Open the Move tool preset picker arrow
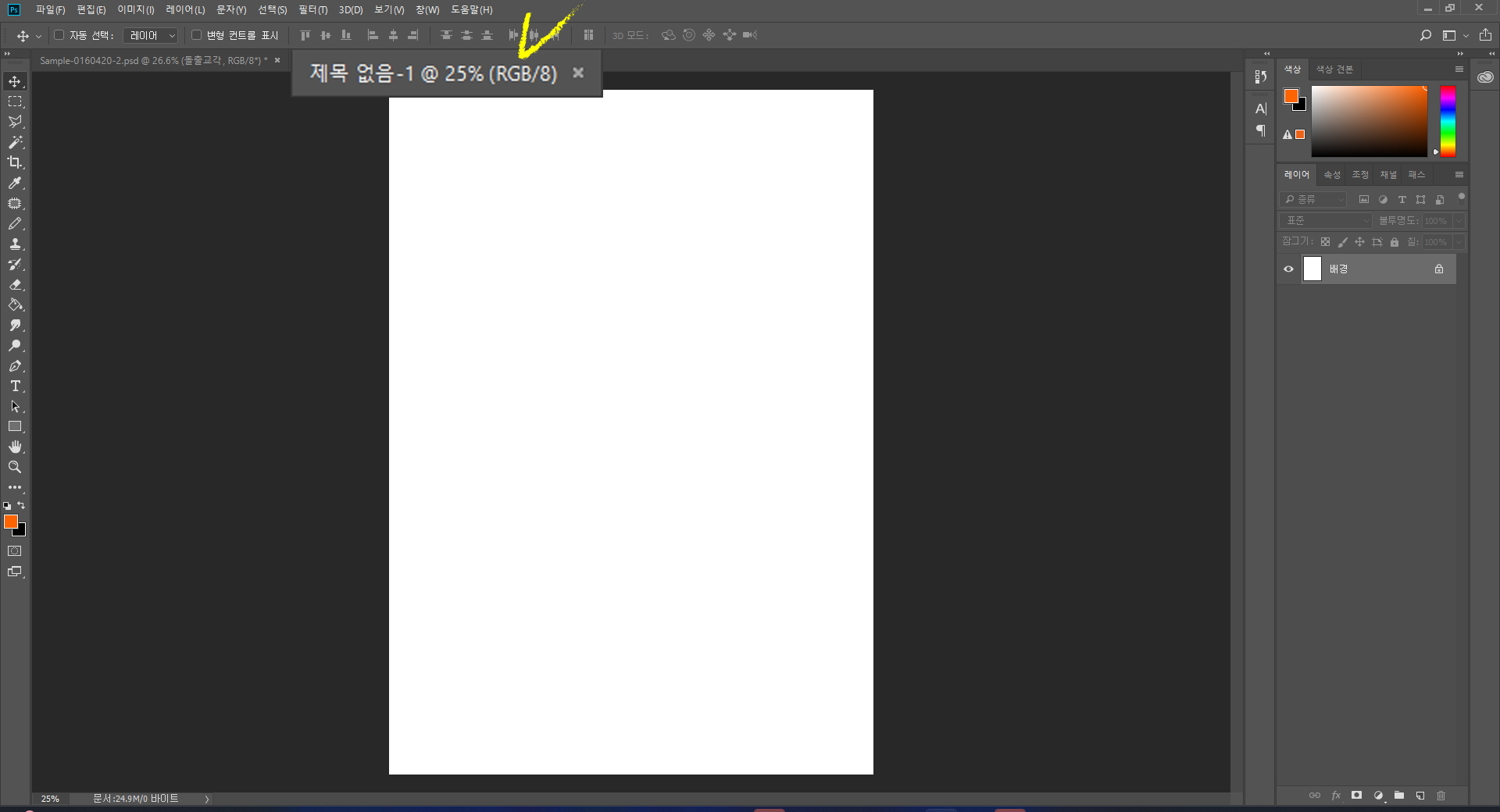Viewport: 1500px width, 812px height. [x=38, y=36]
